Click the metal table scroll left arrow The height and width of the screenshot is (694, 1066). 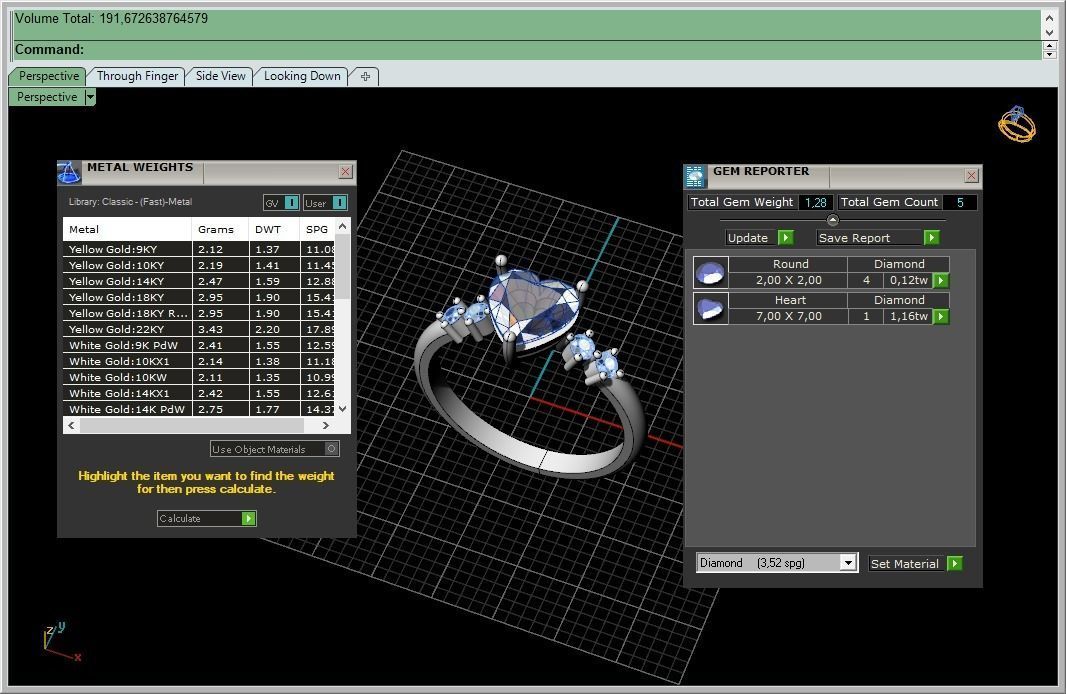71,426
